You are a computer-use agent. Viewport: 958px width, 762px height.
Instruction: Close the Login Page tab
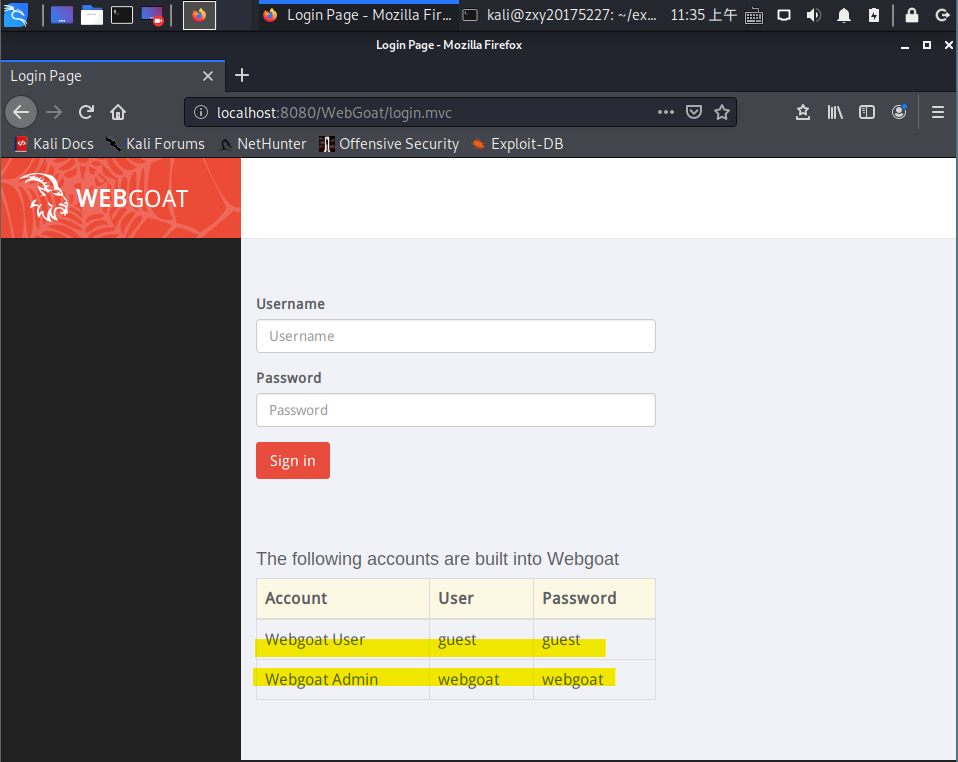tap(208, 76)
